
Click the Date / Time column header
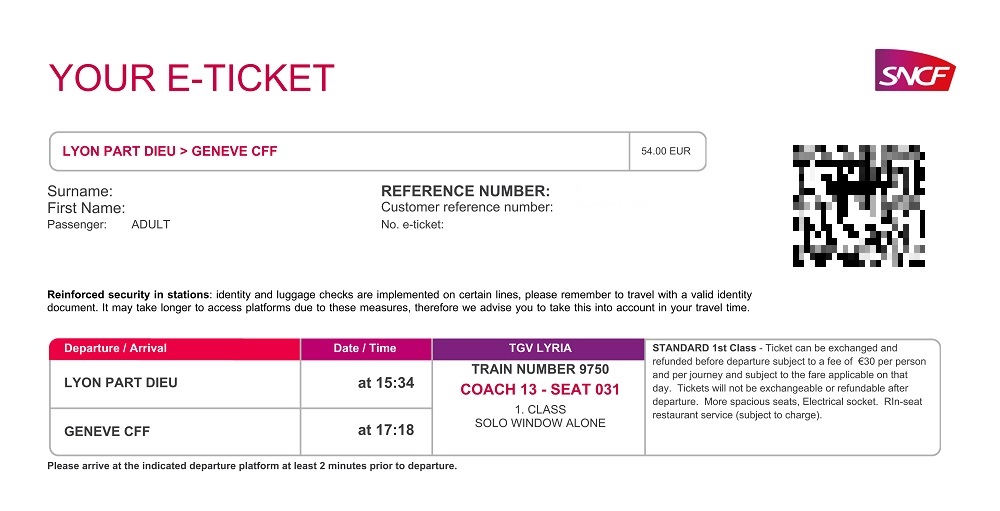click(365, 349)
